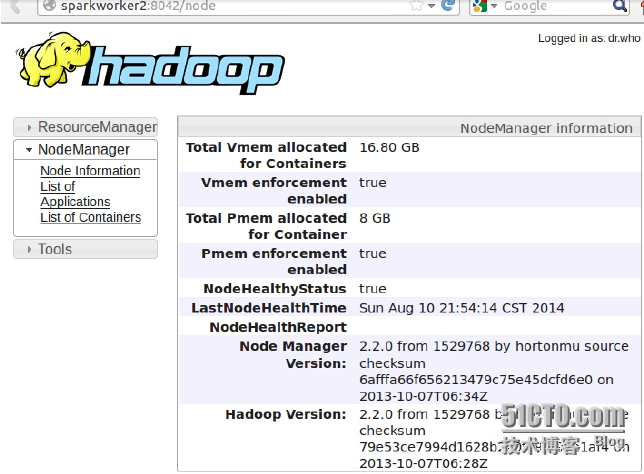The width and height of the screenshot is (644, 474).
Task: Bookmark page with the star icon
Action: coord(416,5)
